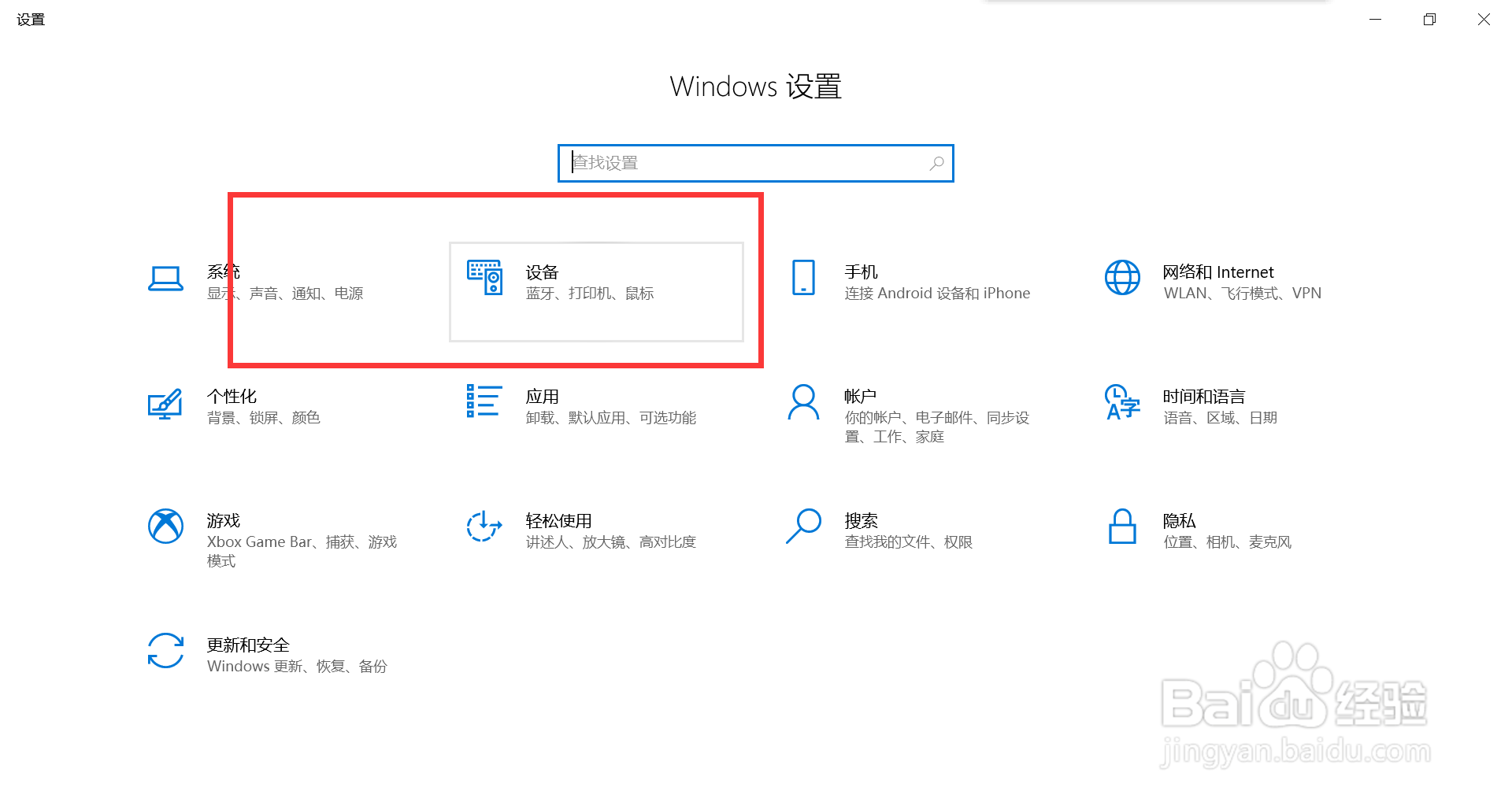The width and height of the screenshot is (1512, 802).
Task: Select 卸载、默认应用、可选功能 under 应用
Action: point(611,417)
